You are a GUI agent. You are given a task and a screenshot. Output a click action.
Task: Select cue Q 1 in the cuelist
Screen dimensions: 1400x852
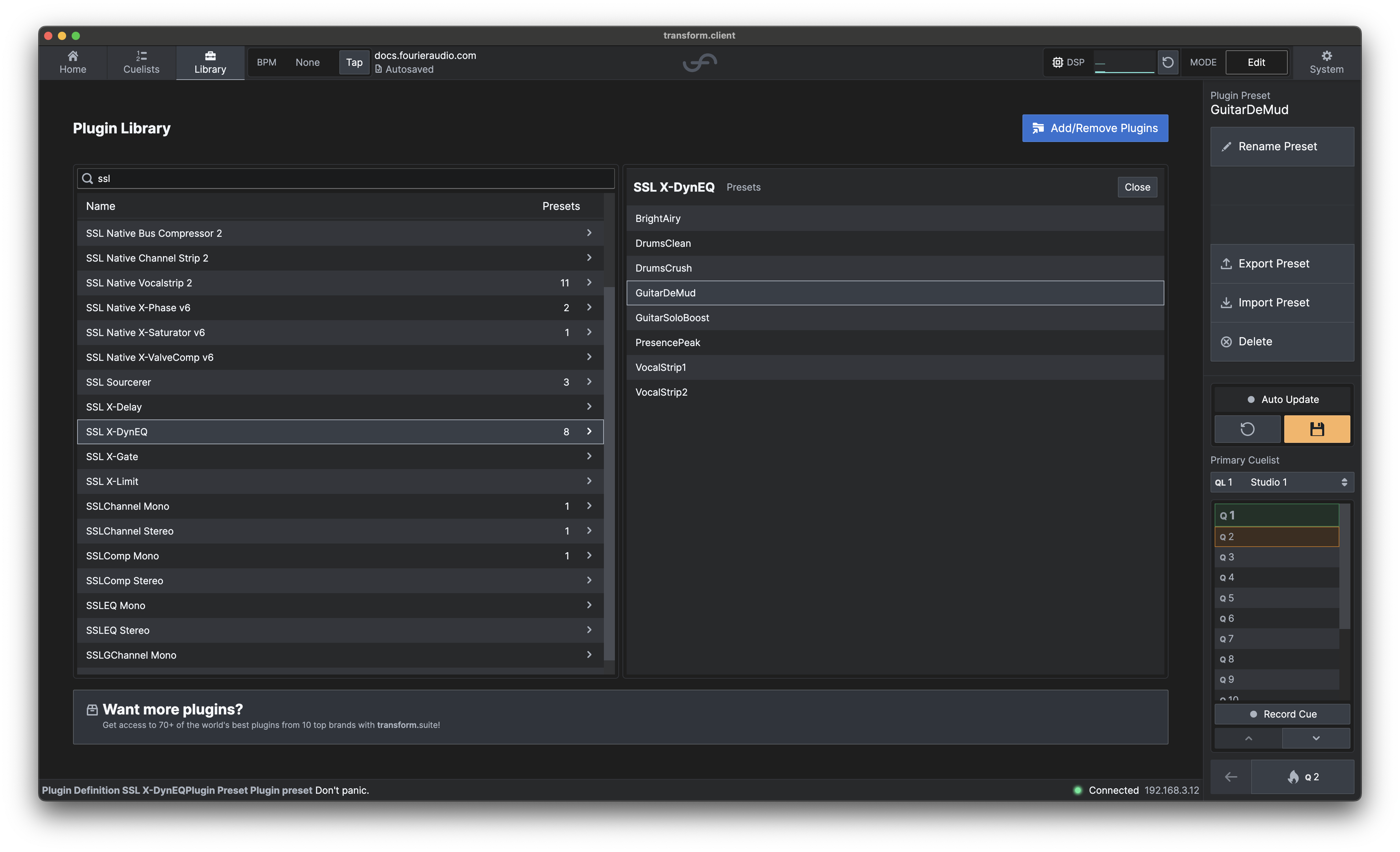pos(1276,516)
